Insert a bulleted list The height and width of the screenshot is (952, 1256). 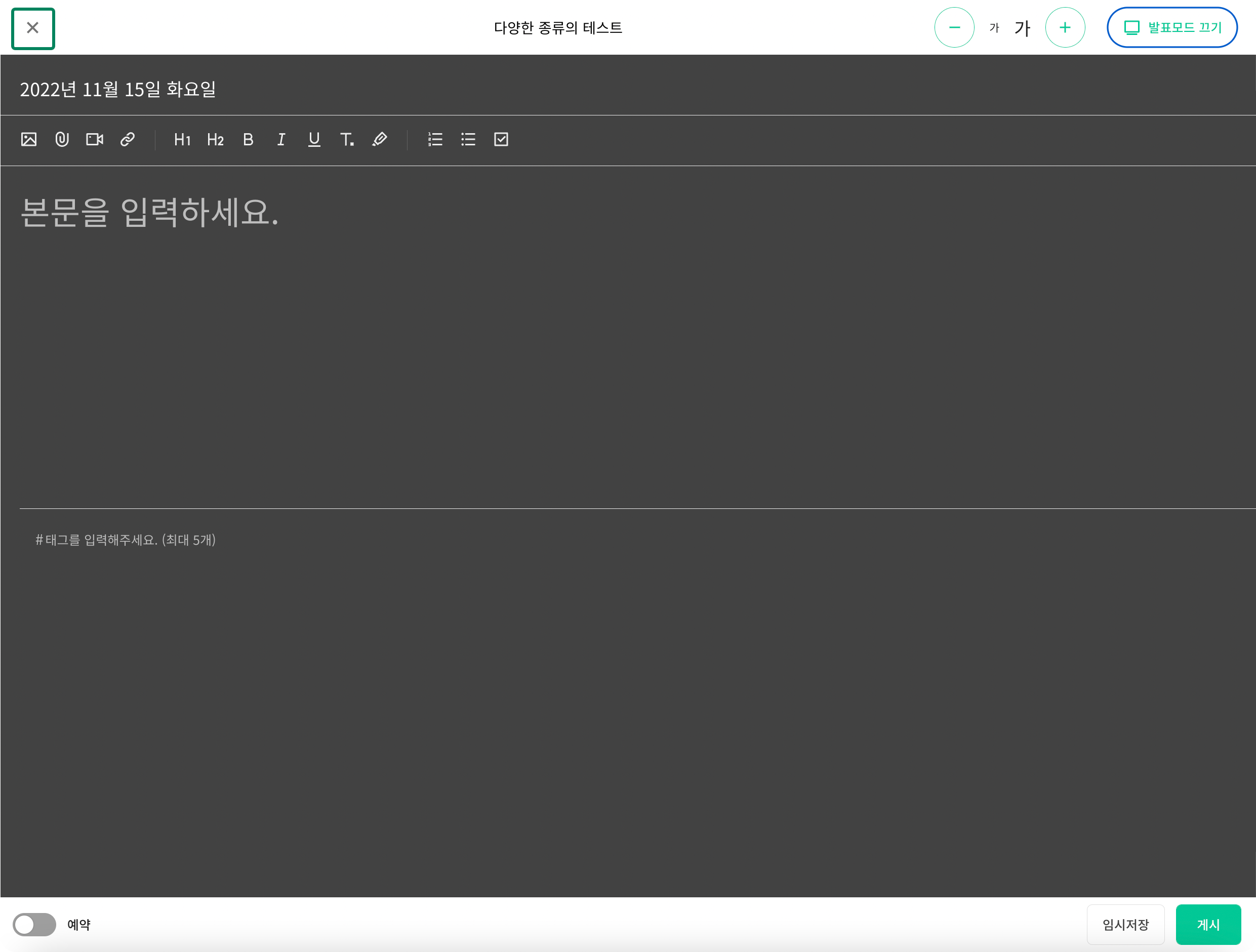[468, 140]
